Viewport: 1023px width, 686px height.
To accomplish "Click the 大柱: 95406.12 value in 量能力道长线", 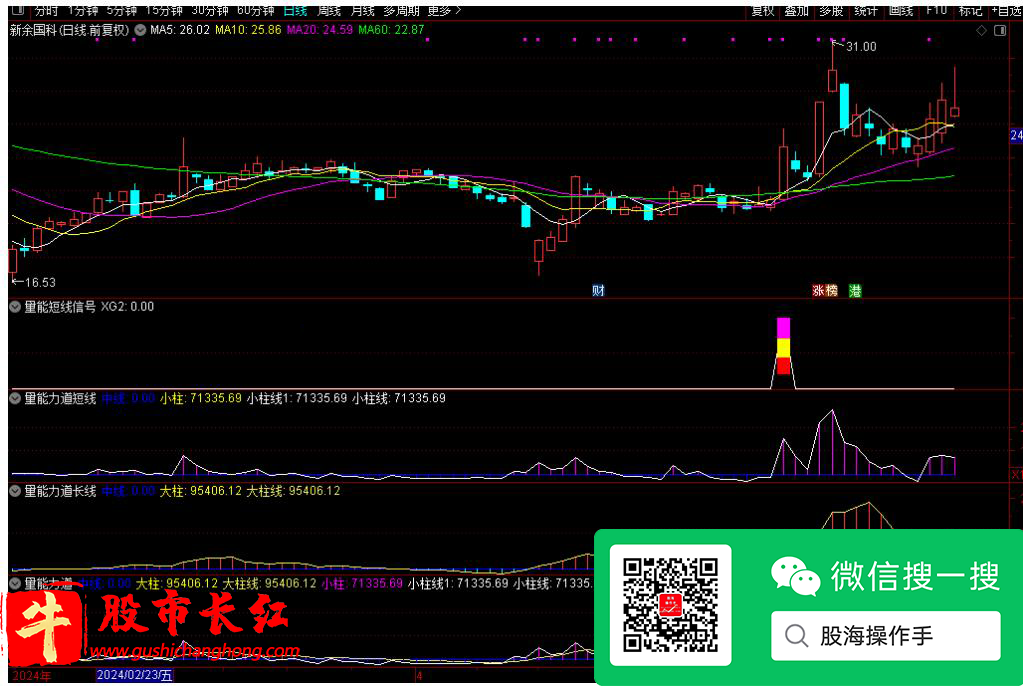I will (201, 491).
